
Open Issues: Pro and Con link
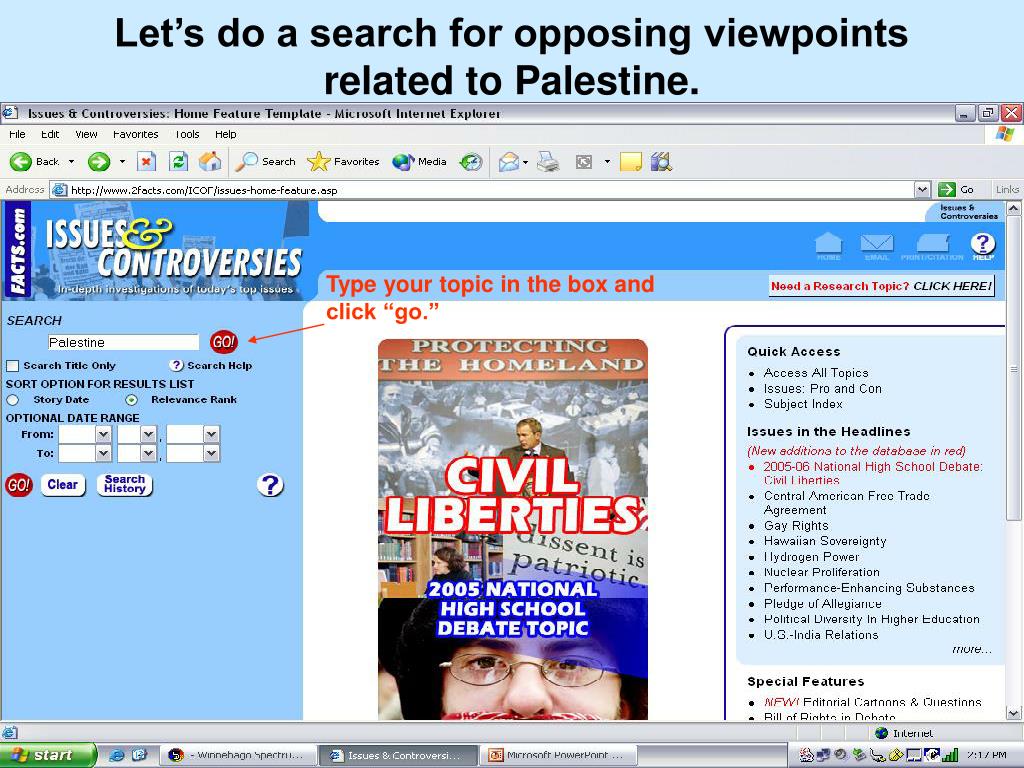[823, 389]
